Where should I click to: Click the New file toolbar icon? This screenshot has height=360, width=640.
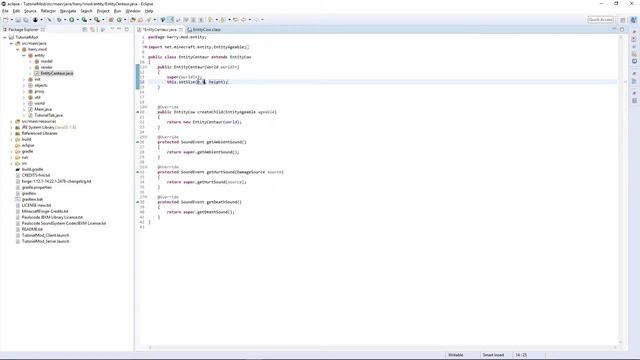(6, 20)
